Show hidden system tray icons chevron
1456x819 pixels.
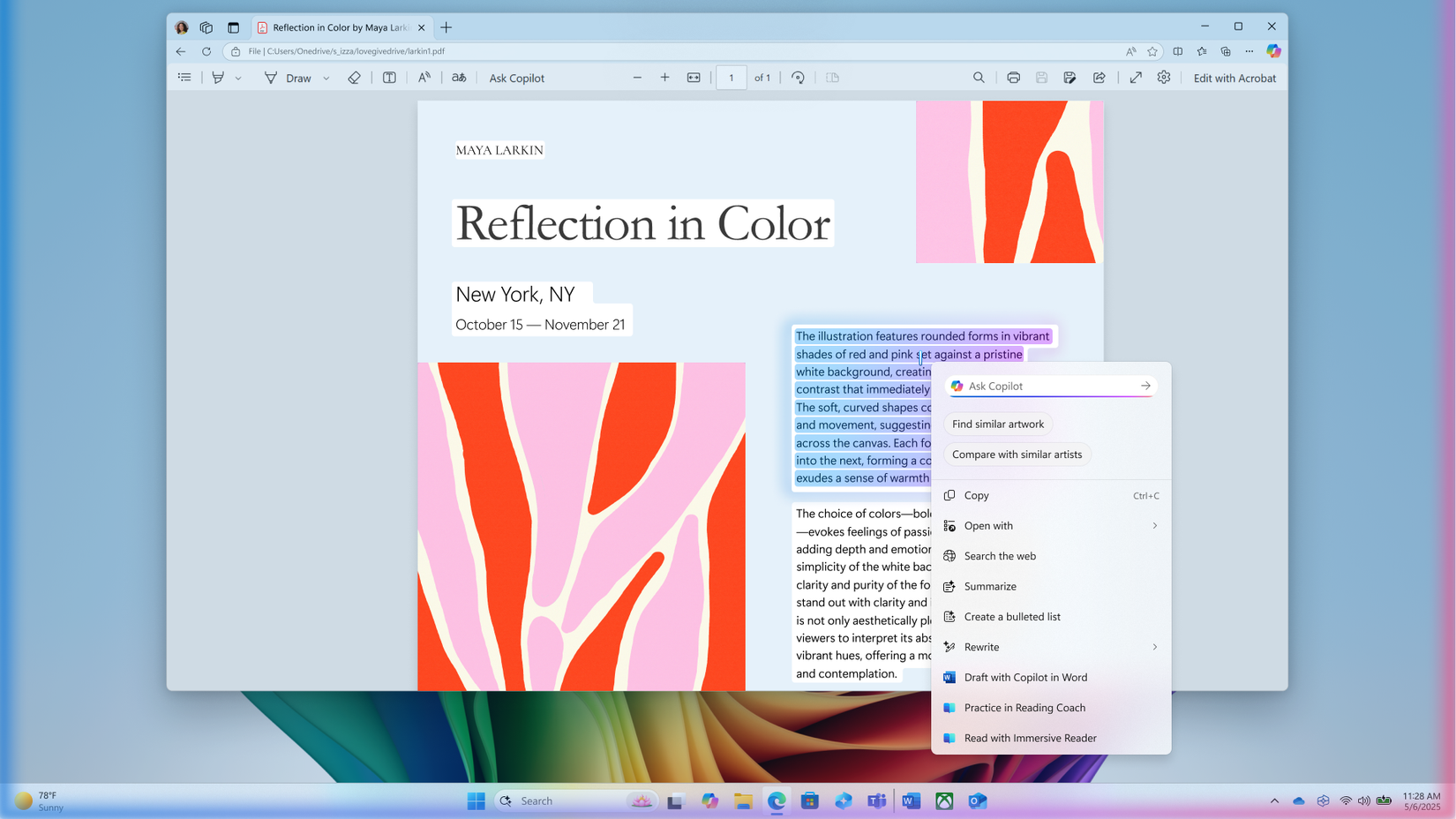(x=1274, y=801)
